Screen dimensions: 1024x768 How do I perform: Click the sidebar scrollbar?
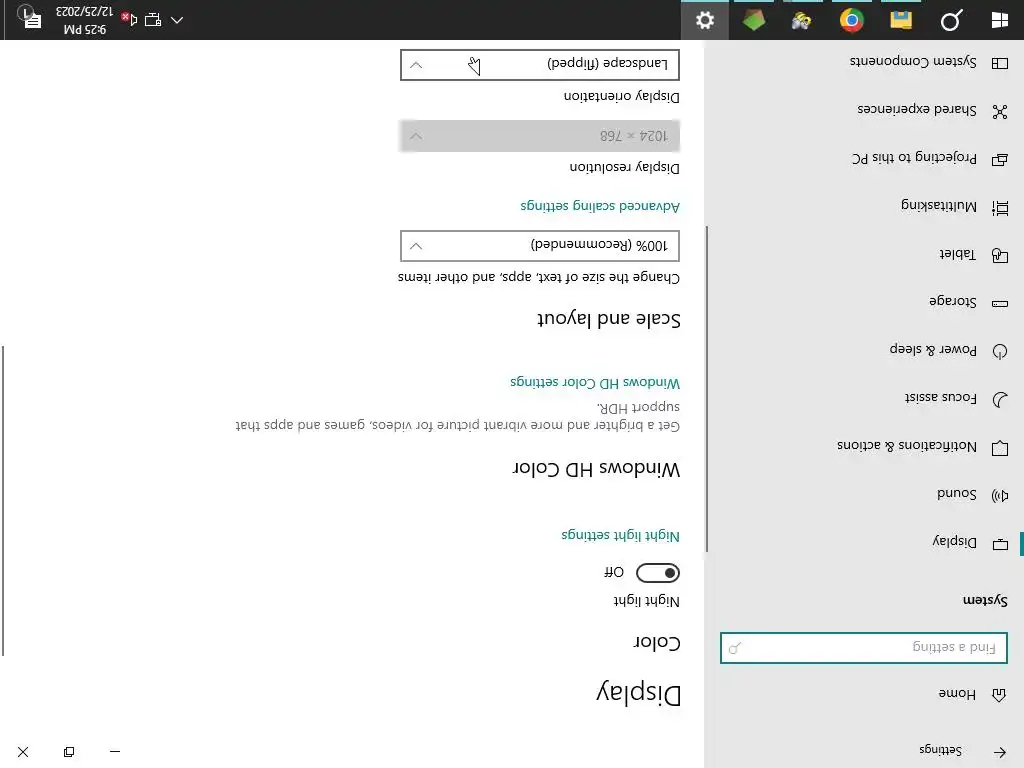pyautogui.click(x=707, y=389)
